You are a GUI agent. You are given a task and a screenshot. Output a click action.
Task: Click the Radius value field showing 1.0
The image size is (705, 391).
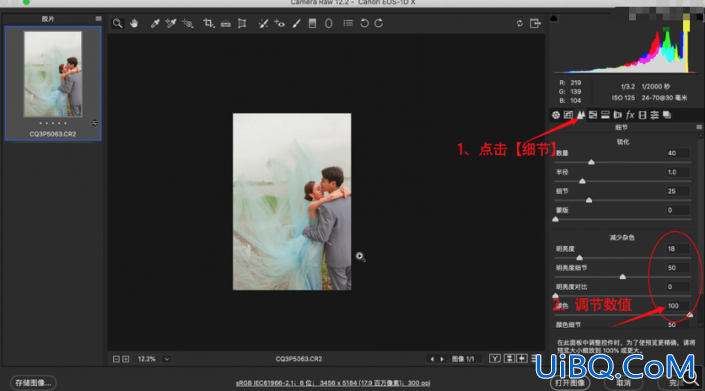678,172
